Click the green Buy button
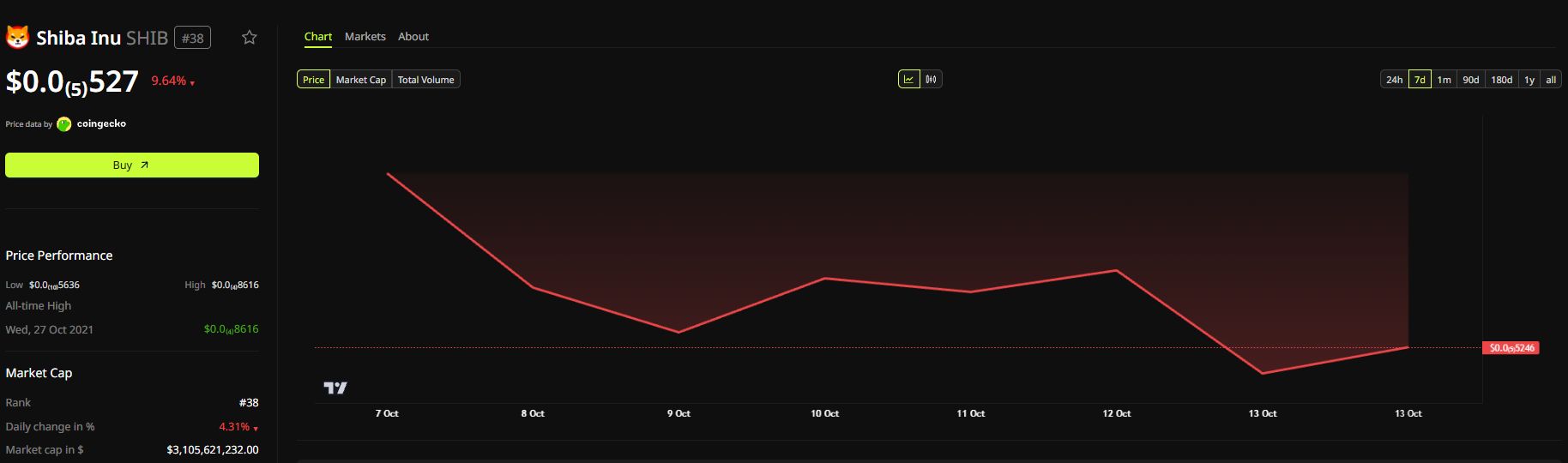The image size is (1568, 463). click(132, 165)
